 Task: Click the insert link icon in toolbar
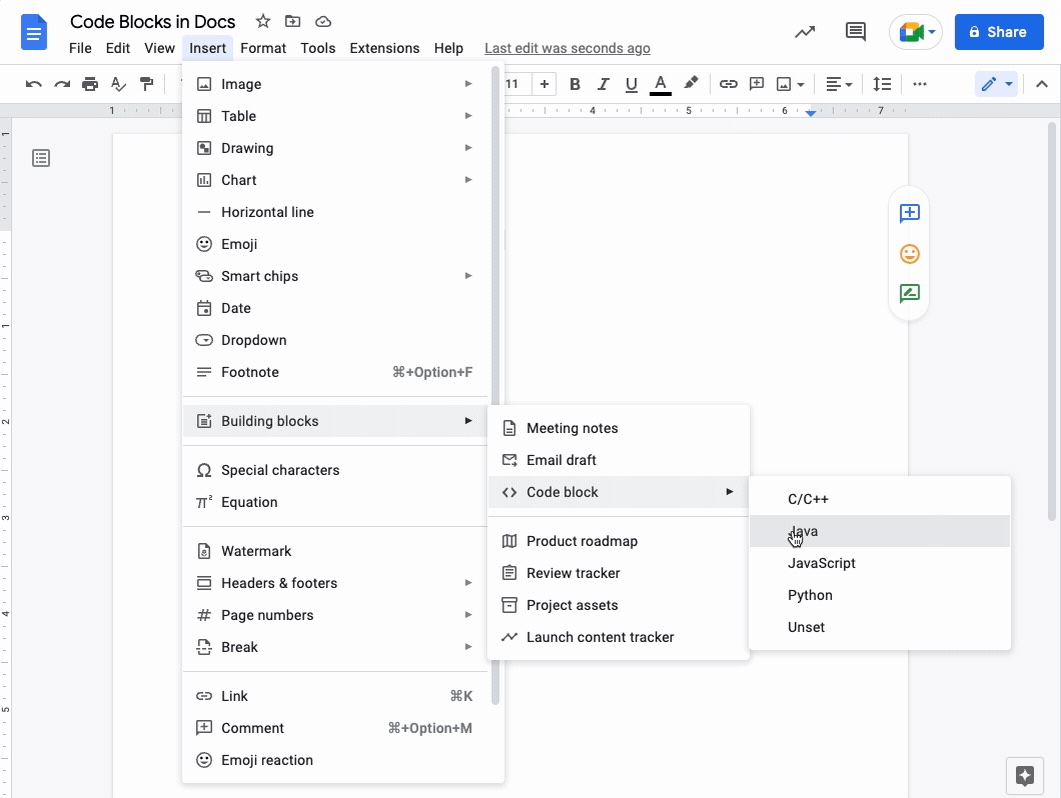(728, 84)
